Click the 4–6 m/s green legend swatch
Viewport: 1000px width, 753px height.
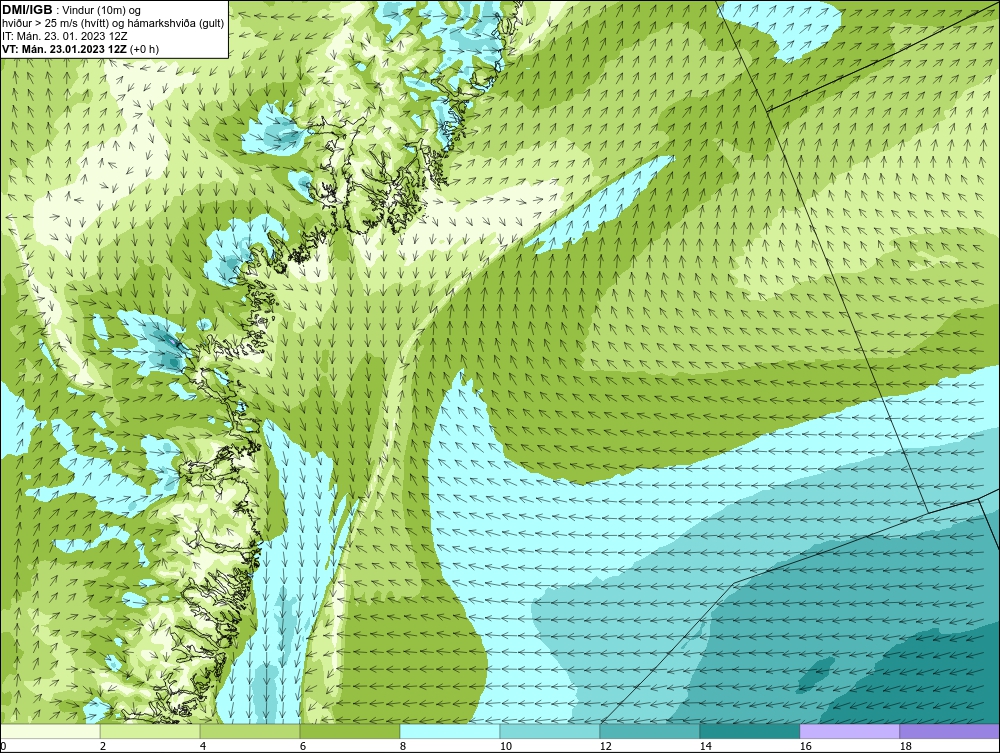[x=250, y=731]
